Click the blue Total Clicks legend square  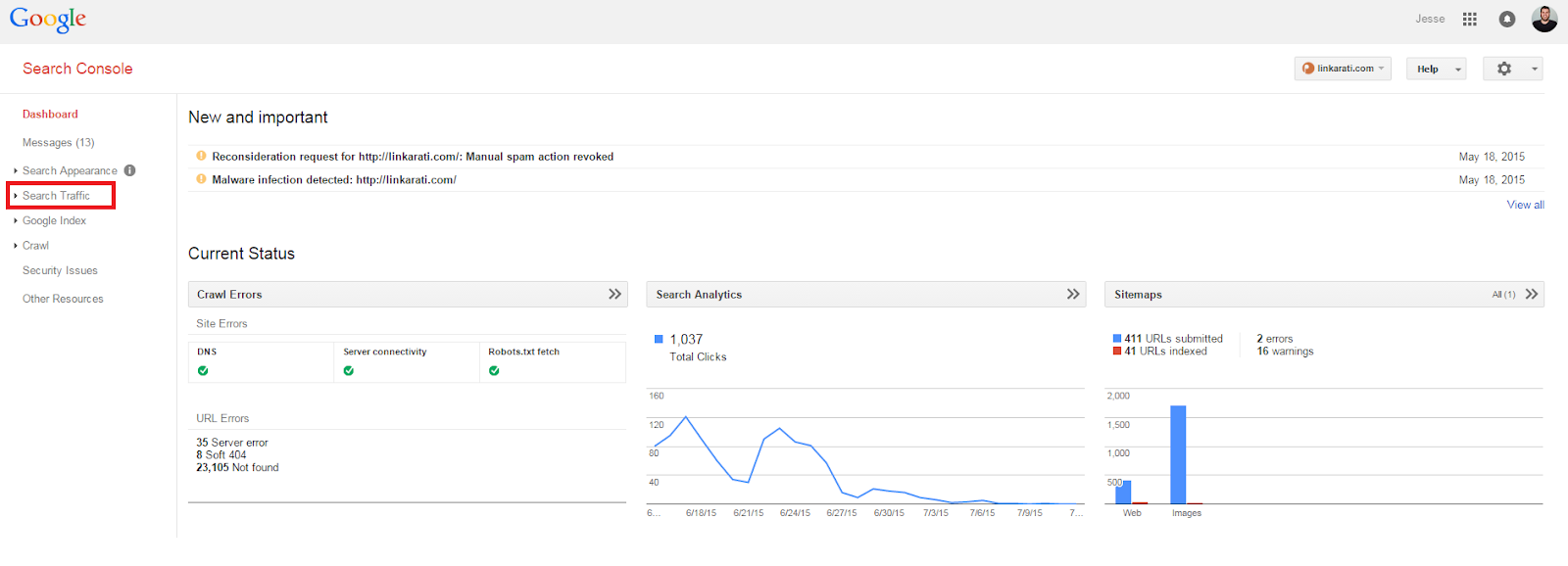pos(659,339)
